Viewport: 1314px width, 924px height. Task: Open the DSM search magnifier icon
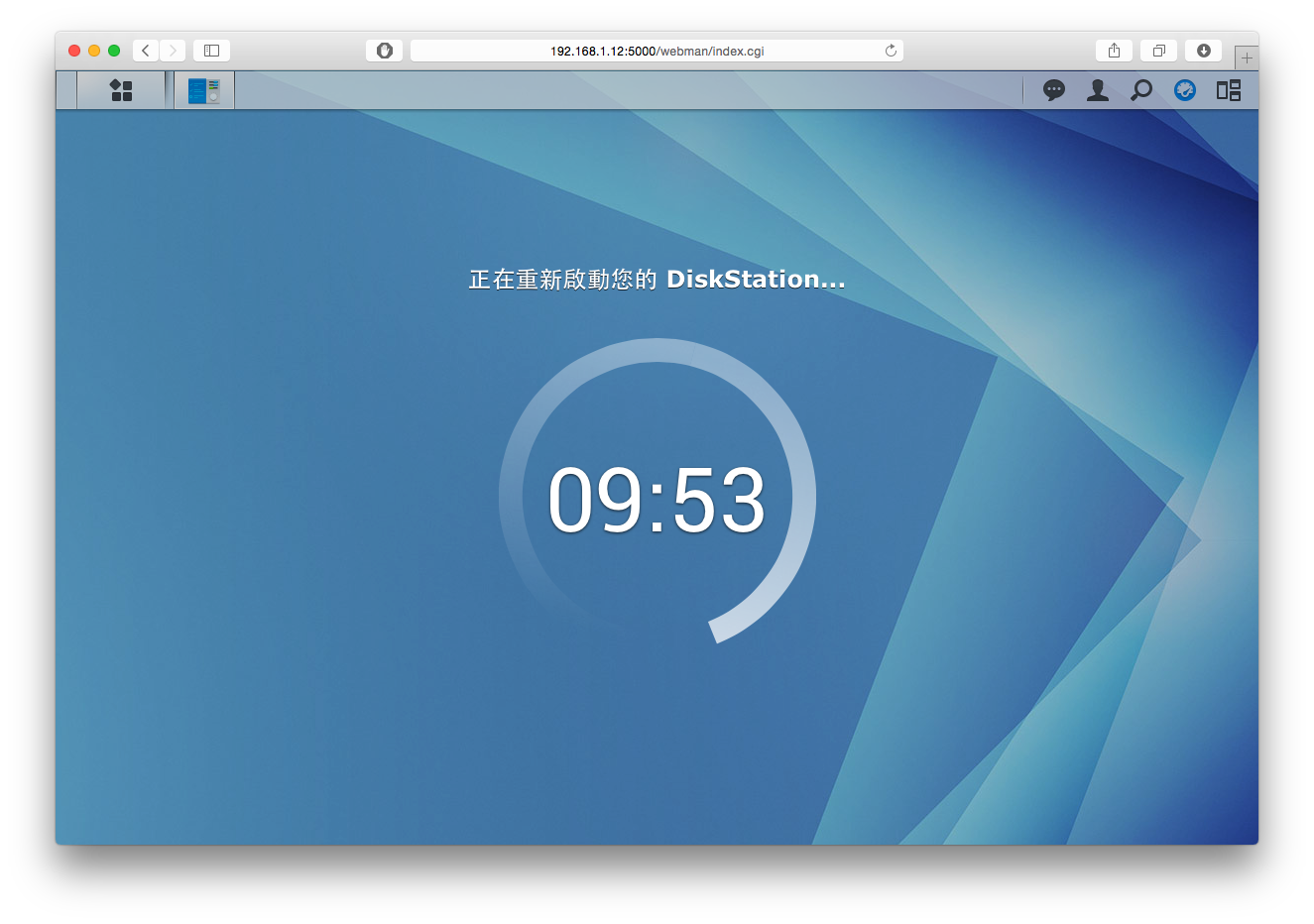(x=1141, y=90)
